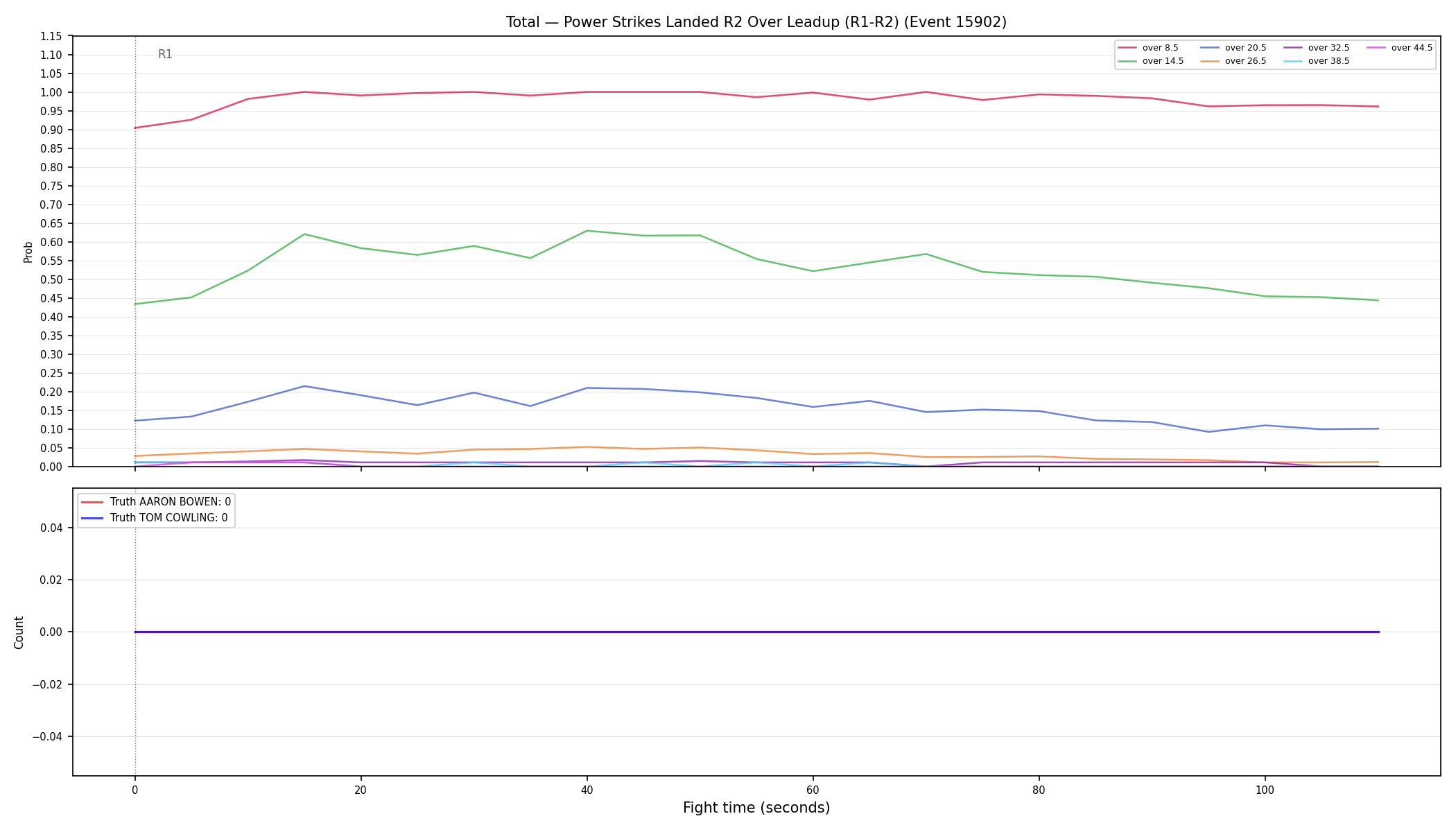Click the x-axis tick label 40
1456x832 pixels.
[x=587, y=790]
